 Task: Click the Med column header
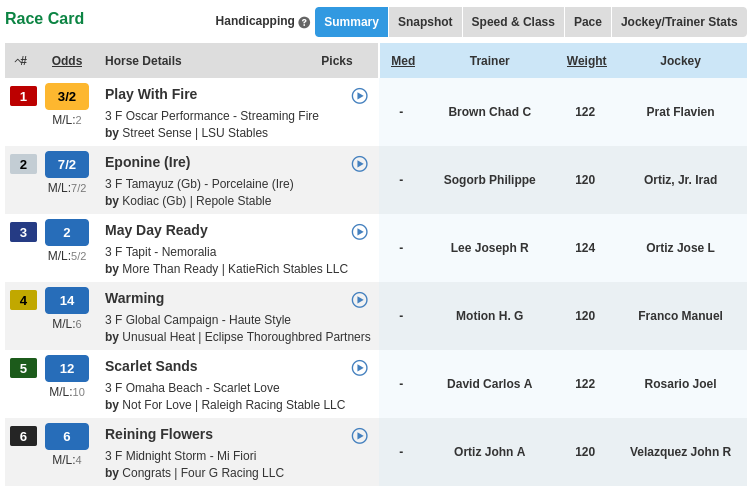(403, 61)
